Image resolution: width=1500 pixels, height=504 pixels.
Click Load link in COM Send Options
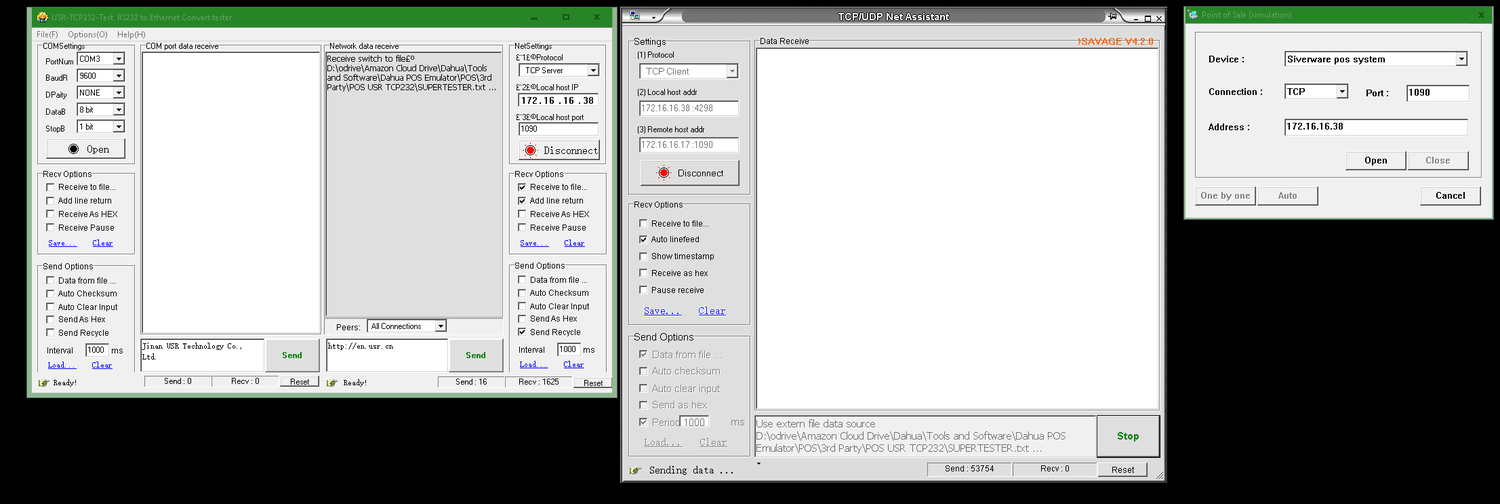[62, 365]
